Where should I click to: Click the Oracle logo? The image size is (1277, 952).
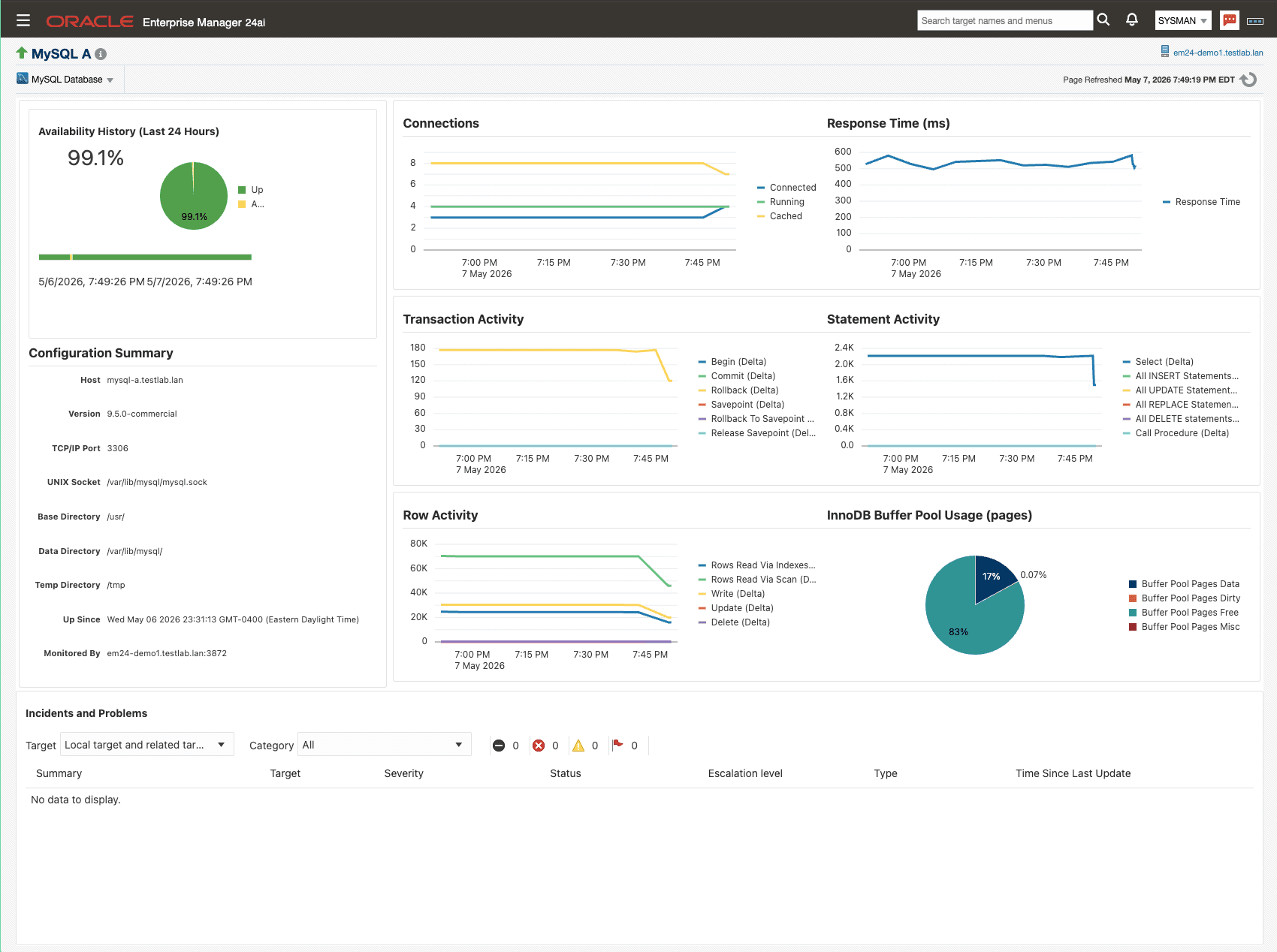(89, 21)
